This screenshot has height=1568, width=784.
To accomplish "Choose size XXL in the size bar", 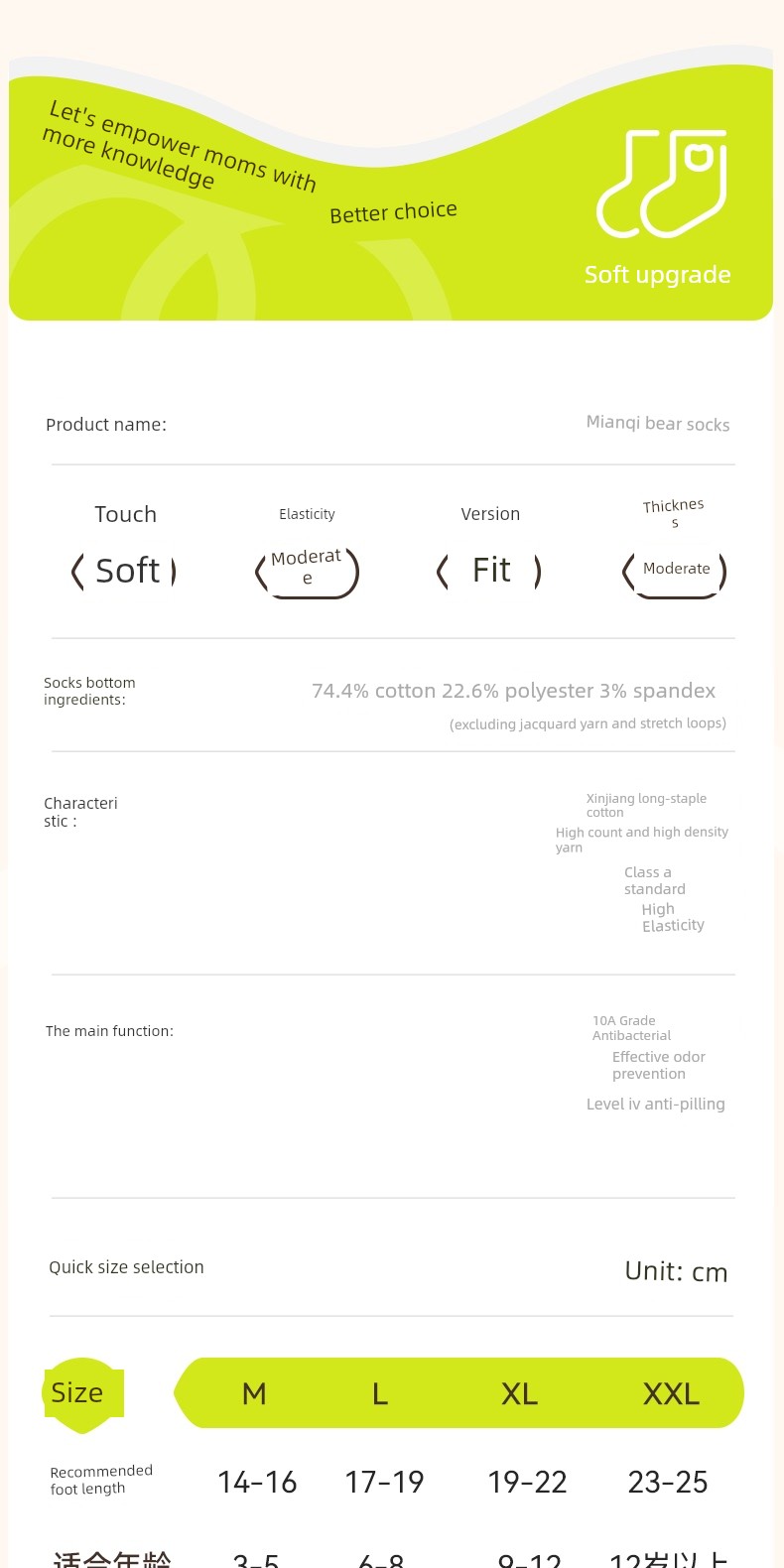I will tap(671, 1393).
